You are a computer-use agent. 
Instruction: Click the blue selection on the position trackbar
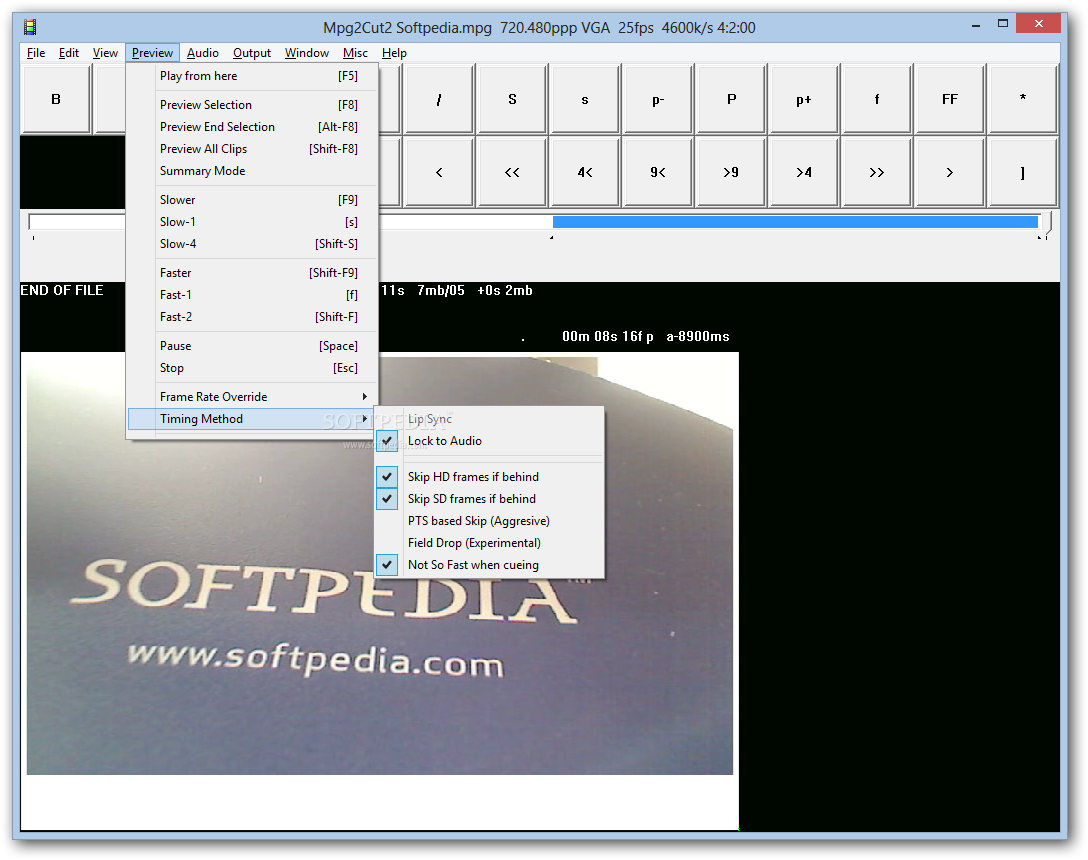(795, 222)
